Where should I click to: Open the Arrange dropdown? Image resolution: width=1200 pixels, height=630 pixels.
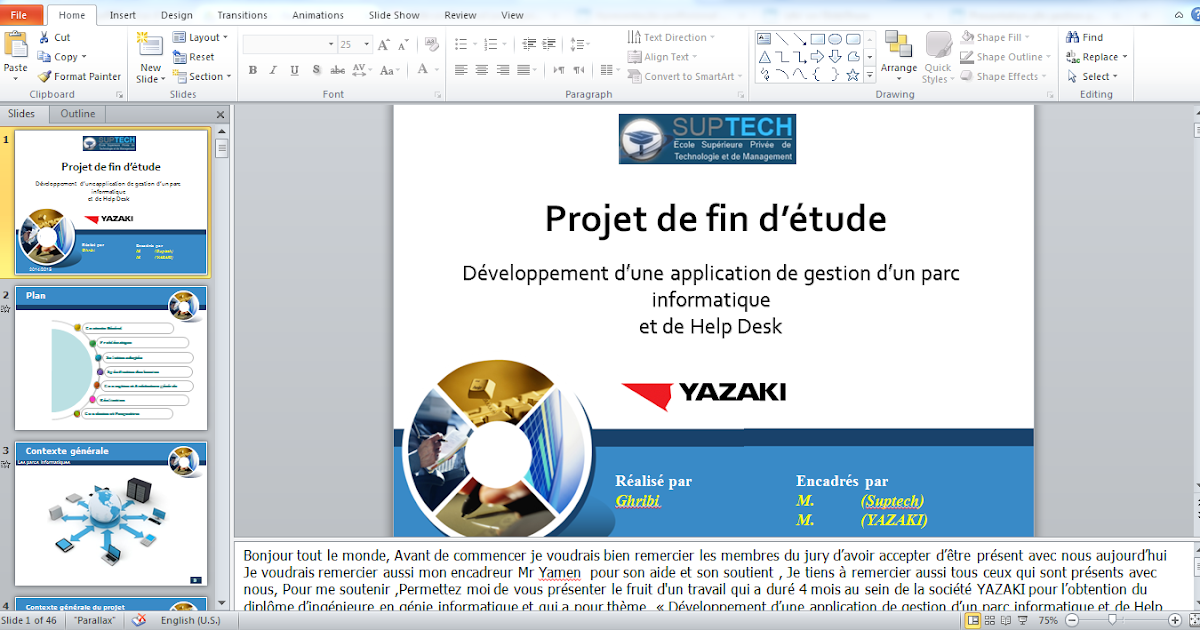coord(898,57)
